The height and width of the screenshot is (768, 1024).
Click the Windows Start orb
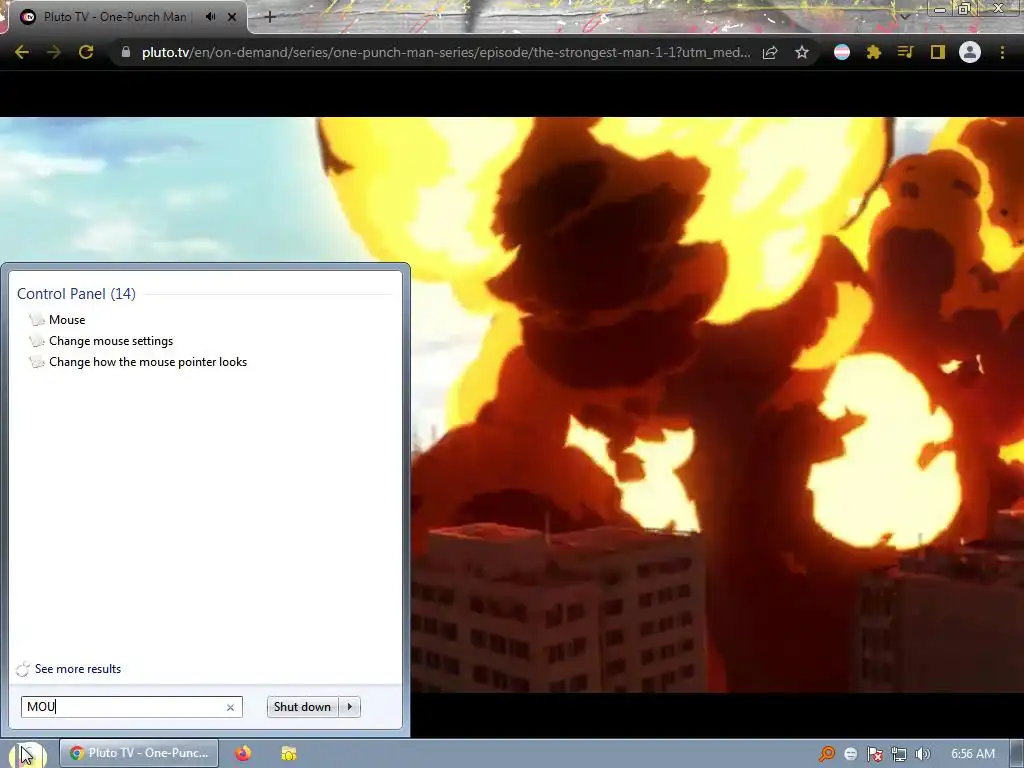click(x=27, y=753)
